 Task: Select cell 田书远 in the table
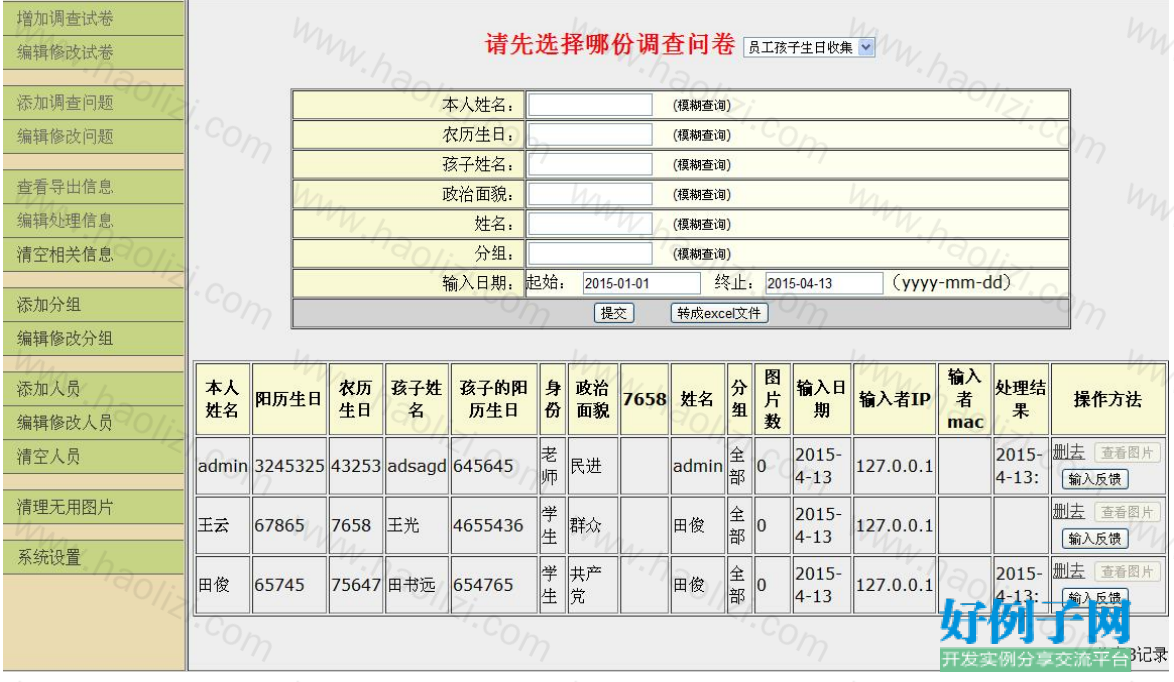417,585
